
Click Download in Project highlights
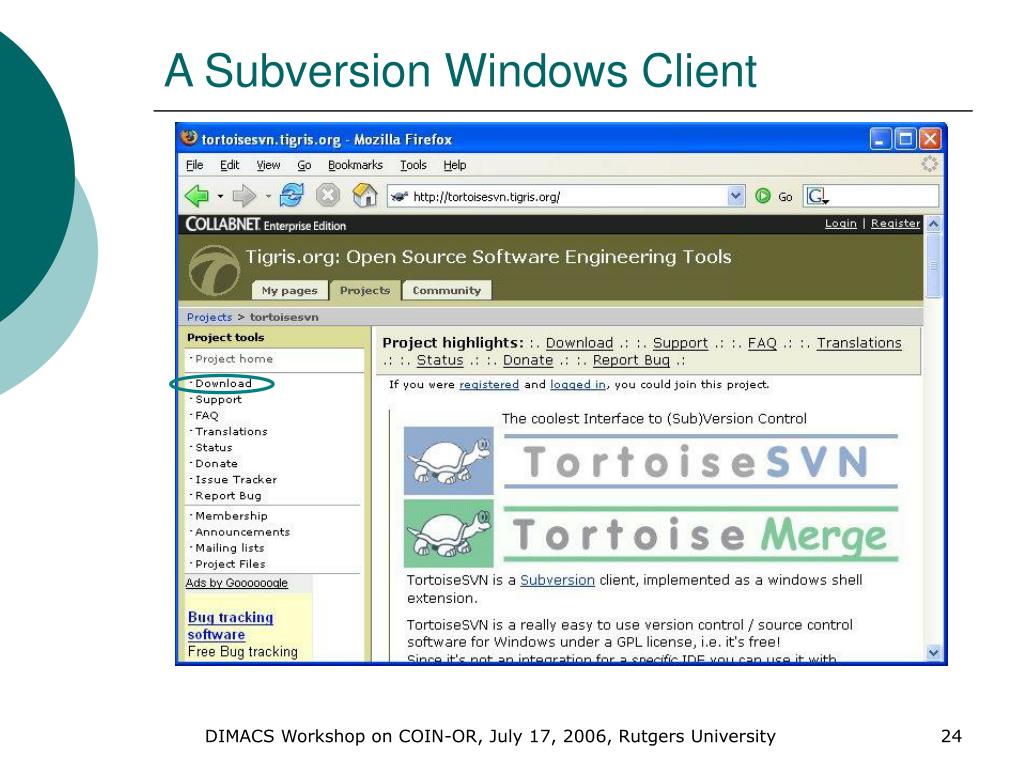point(579,343)
